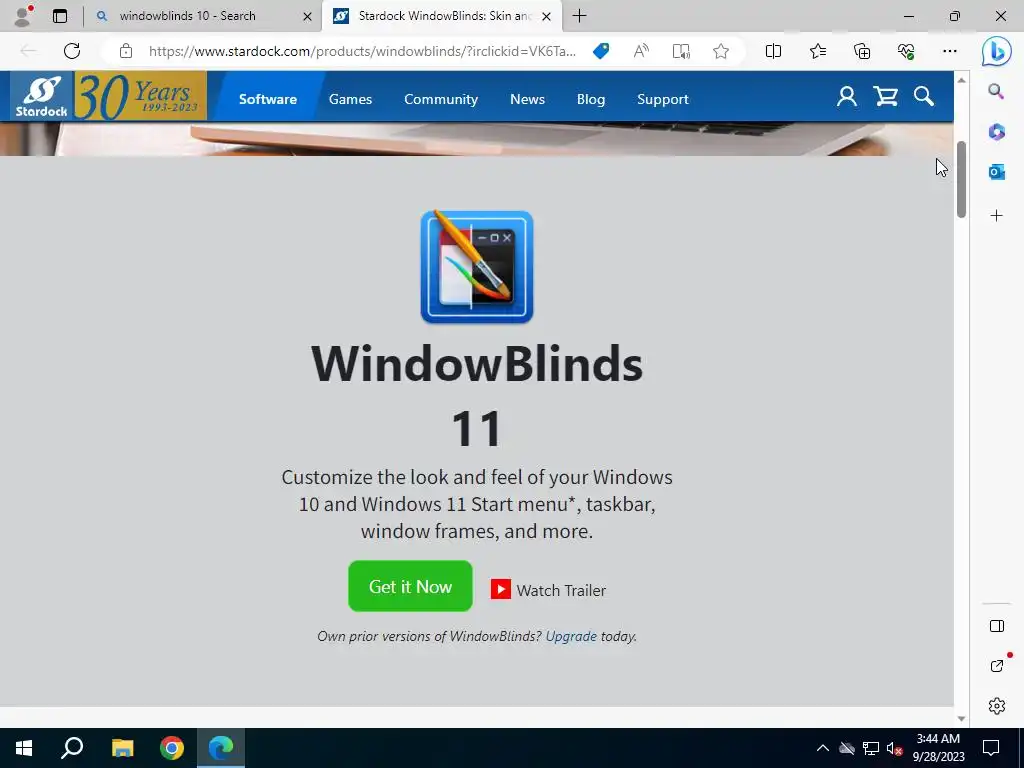Open the Games menu
The image size is (1024, 768).
coord(350,99)
